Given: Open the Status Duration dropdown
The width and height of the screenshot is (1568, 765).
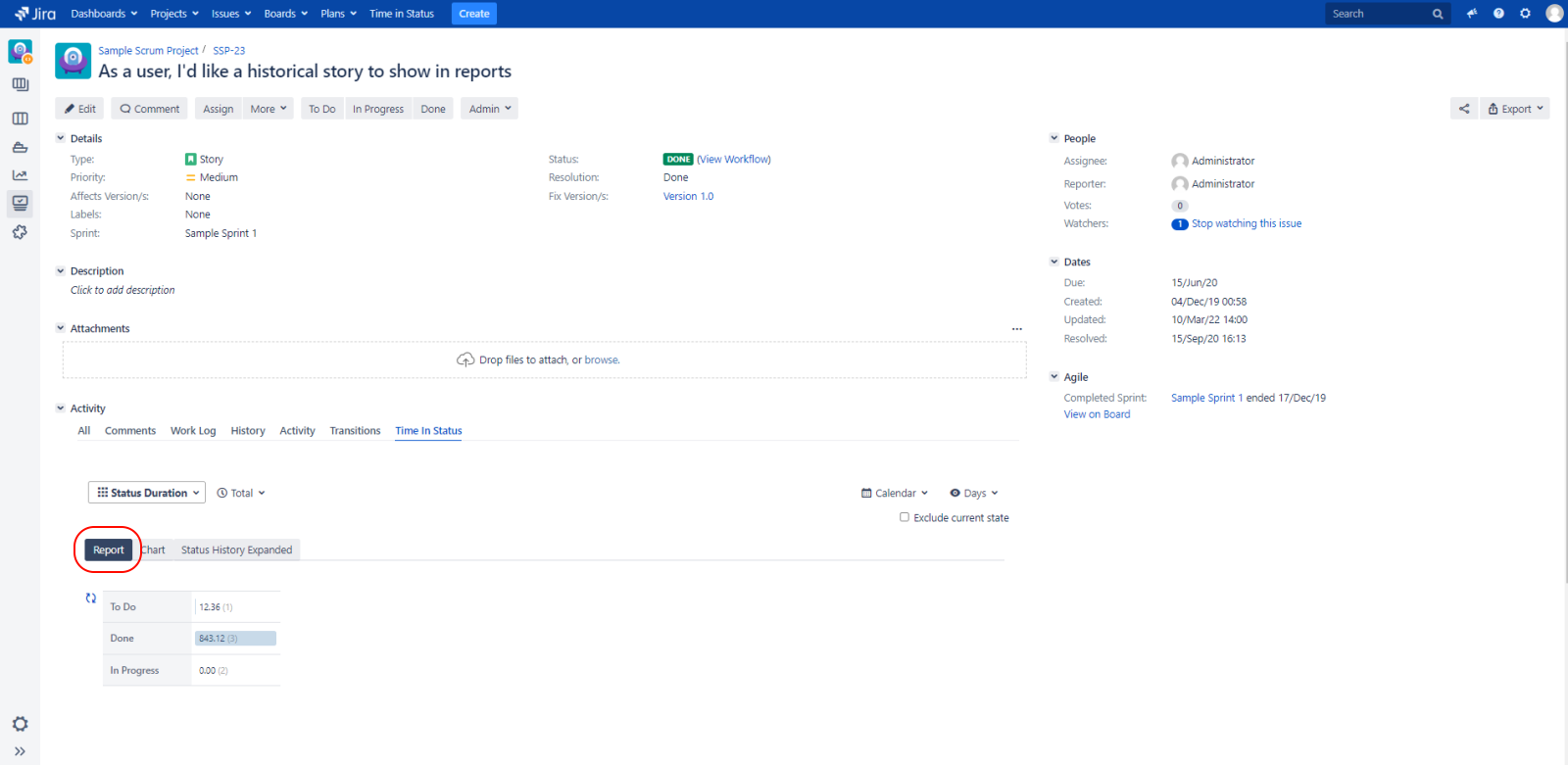Looking at the screenshot, I should [x=147, y=493].
